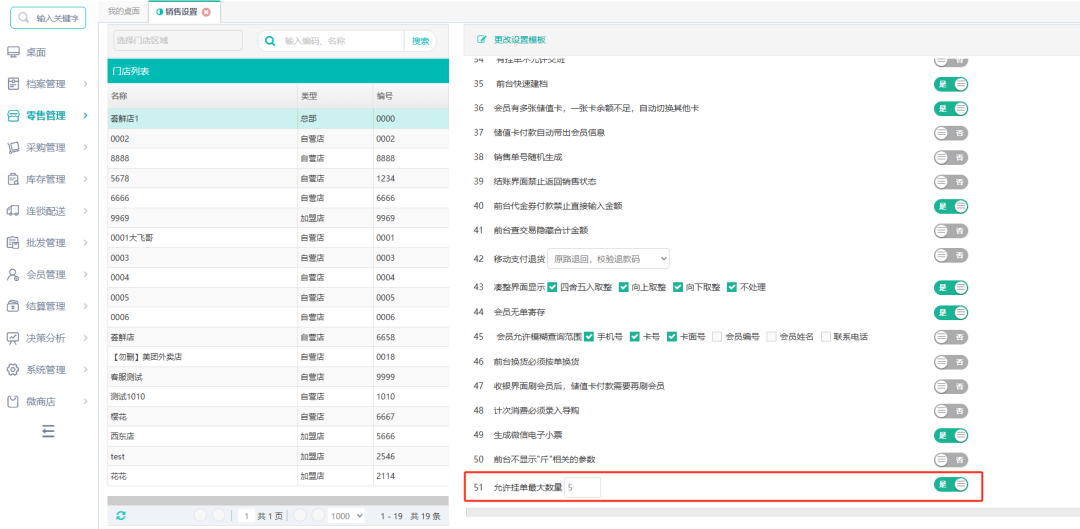Click the 结算管理 sidebar icon

(13, 306)
